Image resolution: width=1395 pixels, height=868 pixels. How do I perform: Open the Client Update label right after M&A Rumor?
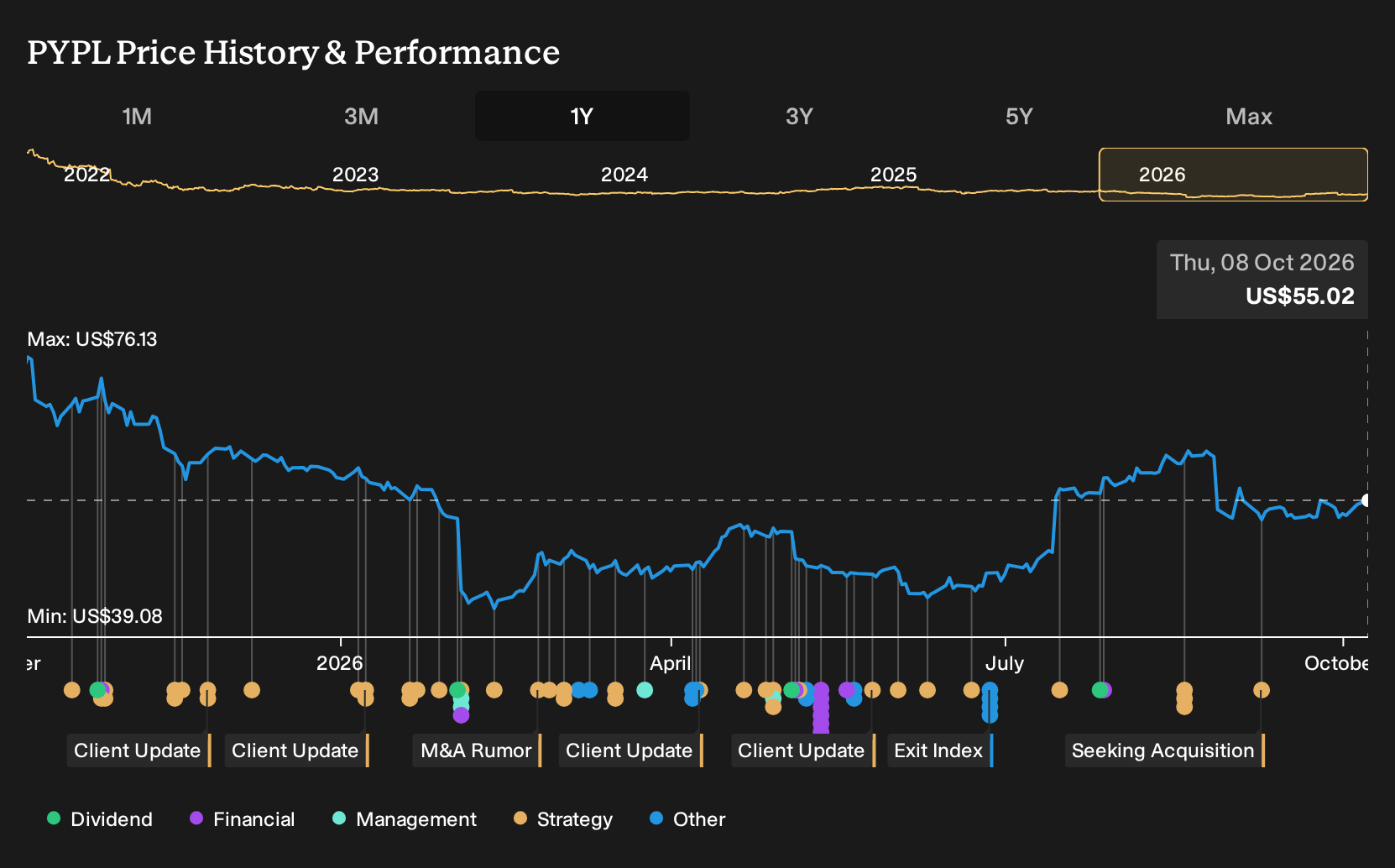(630, 750)
